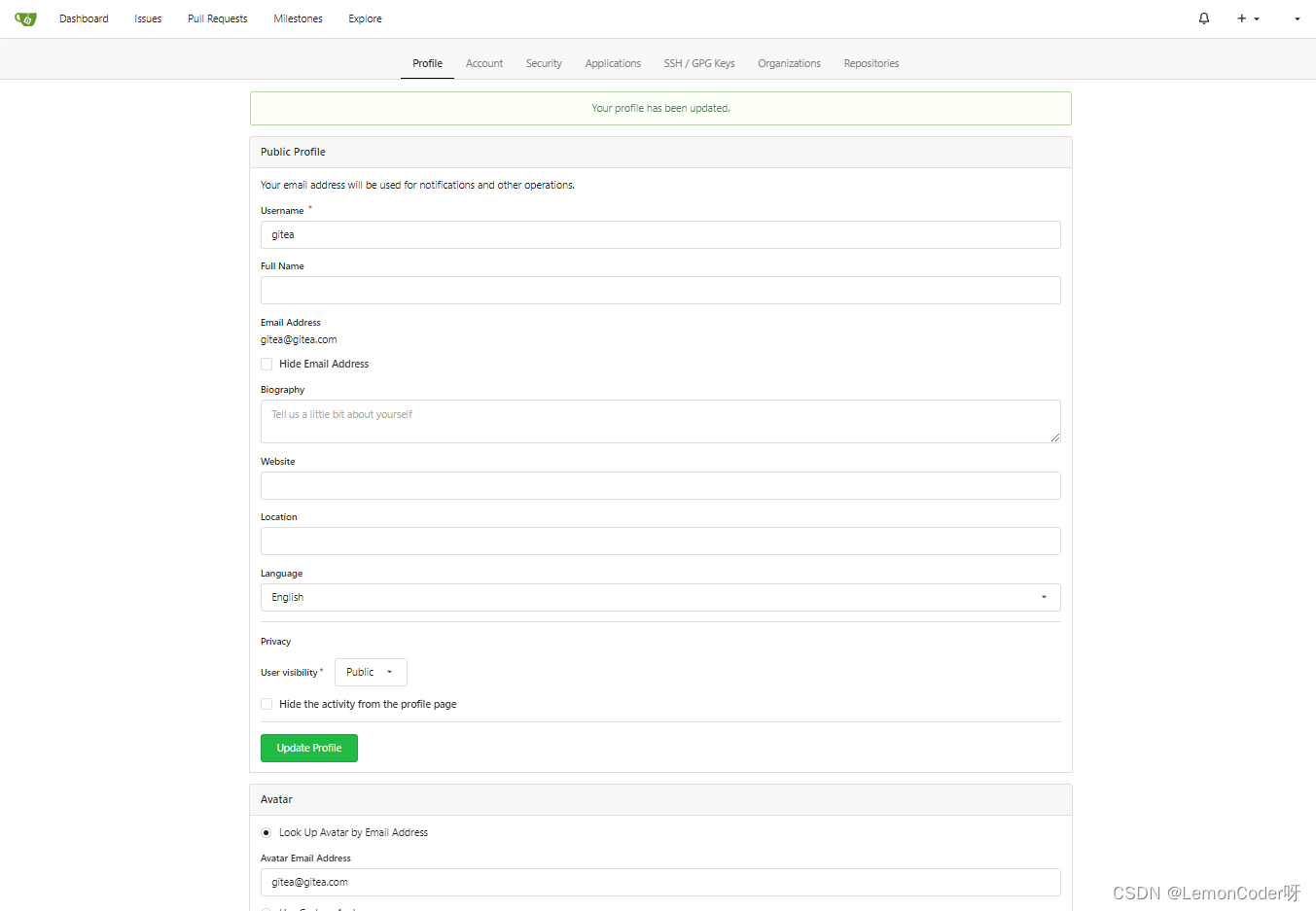Open the User visibility dropdown
This screenshot has height=911, width=1316.
pos(371,672)
